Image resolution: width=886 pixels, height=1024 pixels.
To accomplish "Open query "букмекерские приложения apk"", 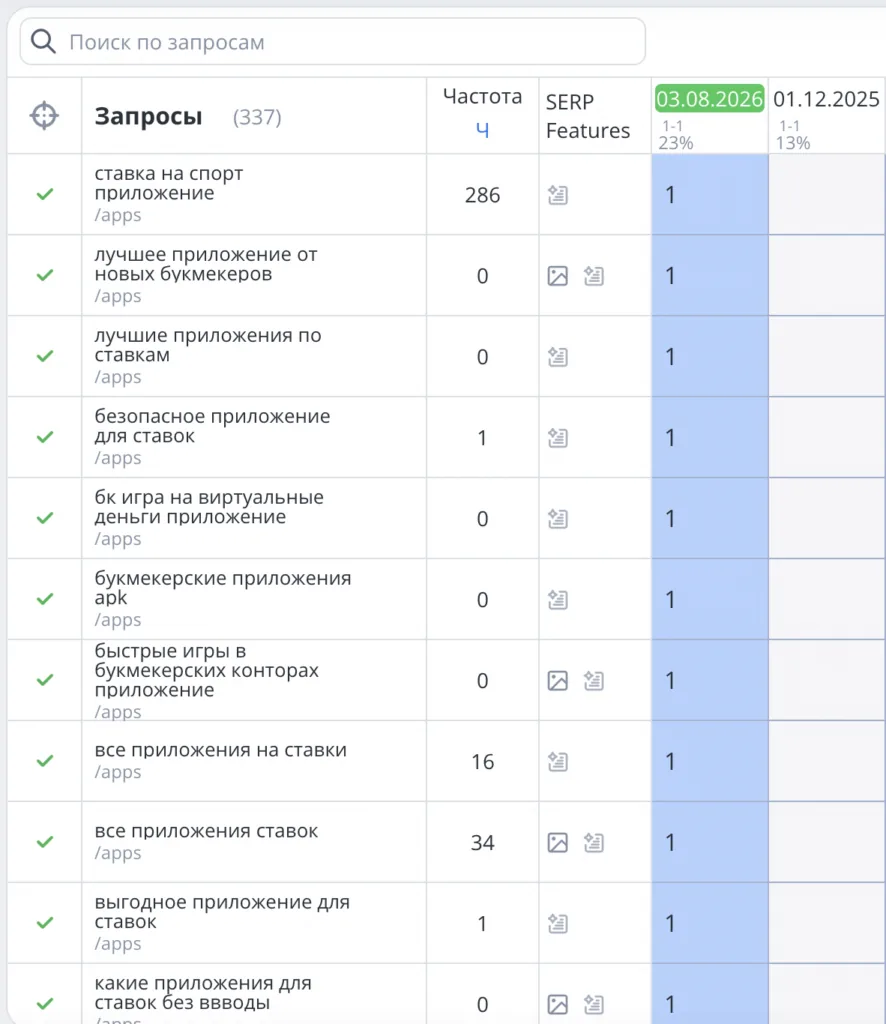I will point(223,588).
